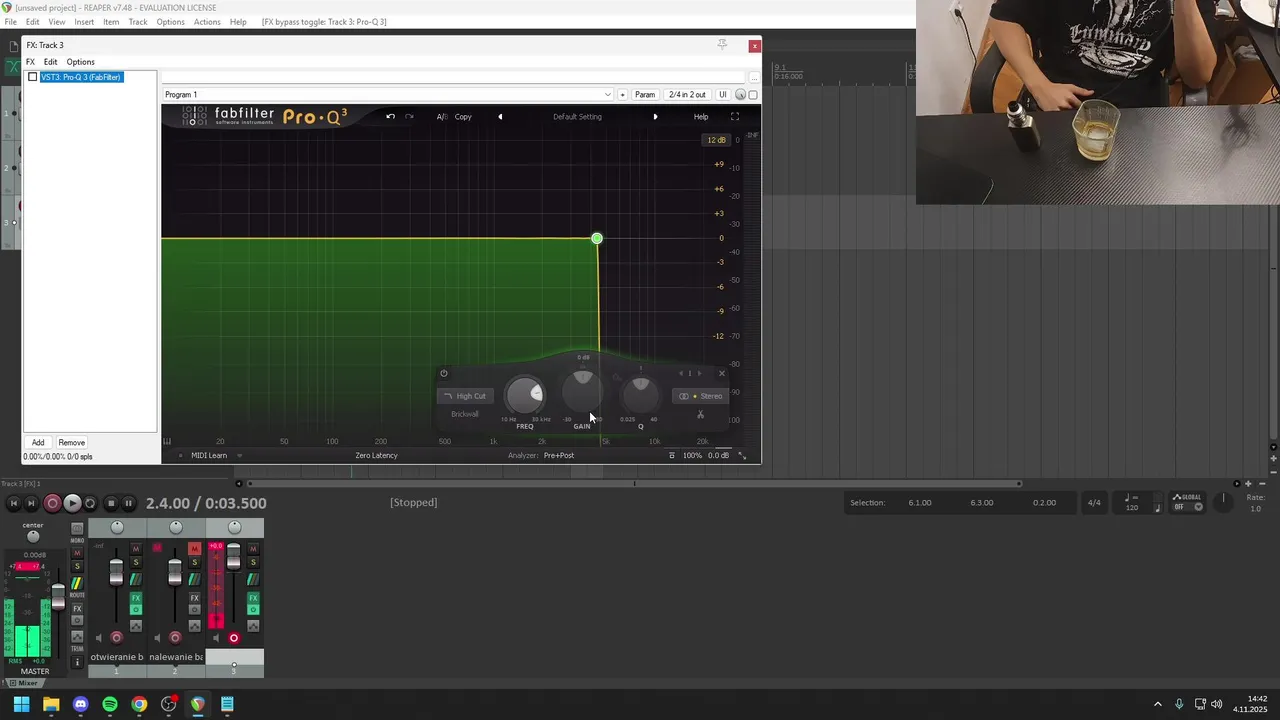Toggle the FX bypass checkbox in header
Screen dimensions: 1280x720
(753, 95)
